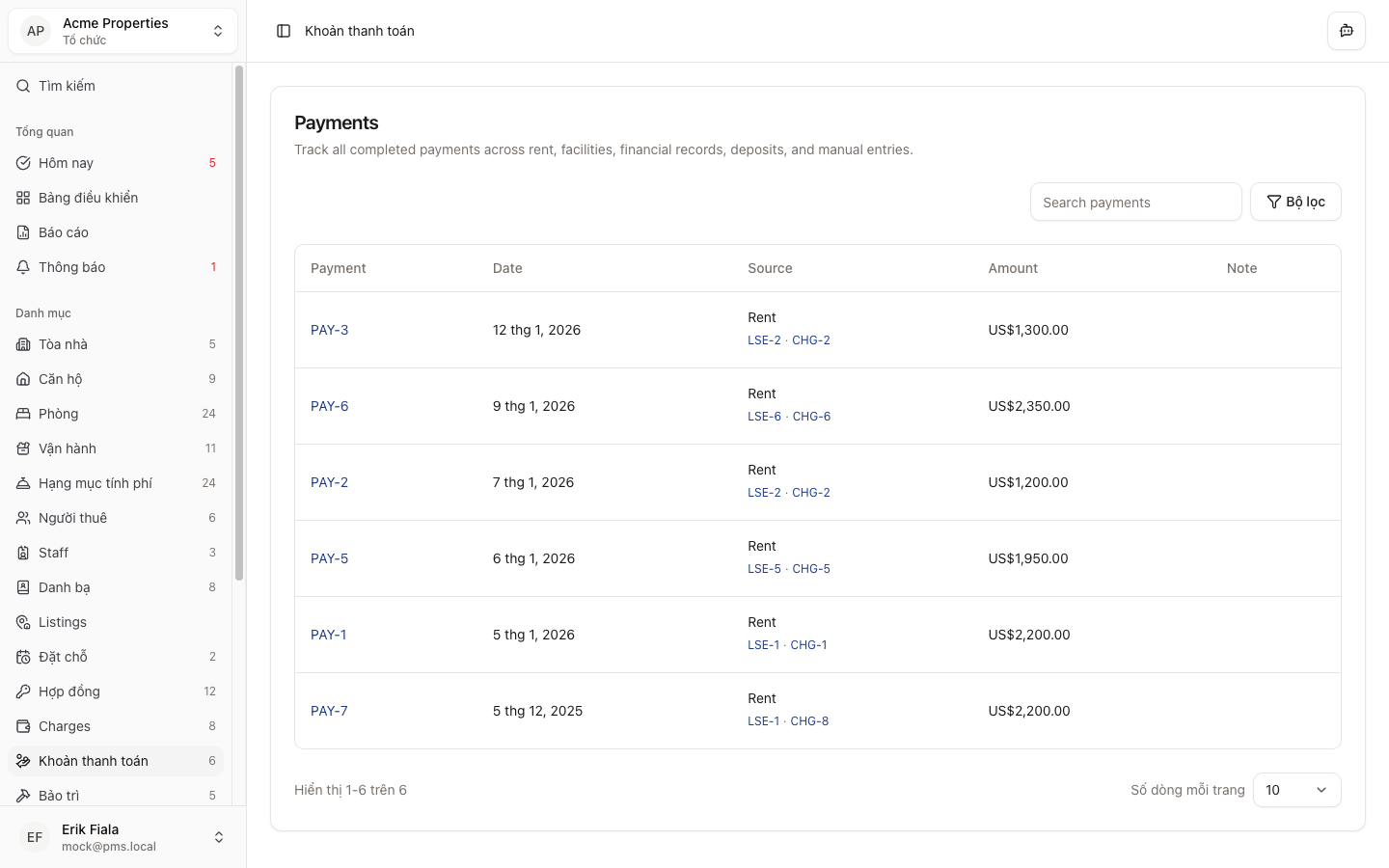The height and width of the screenshot is (868, 1389).
Task: Toggle the sidebar panel icon
Action: click(284, 31)
